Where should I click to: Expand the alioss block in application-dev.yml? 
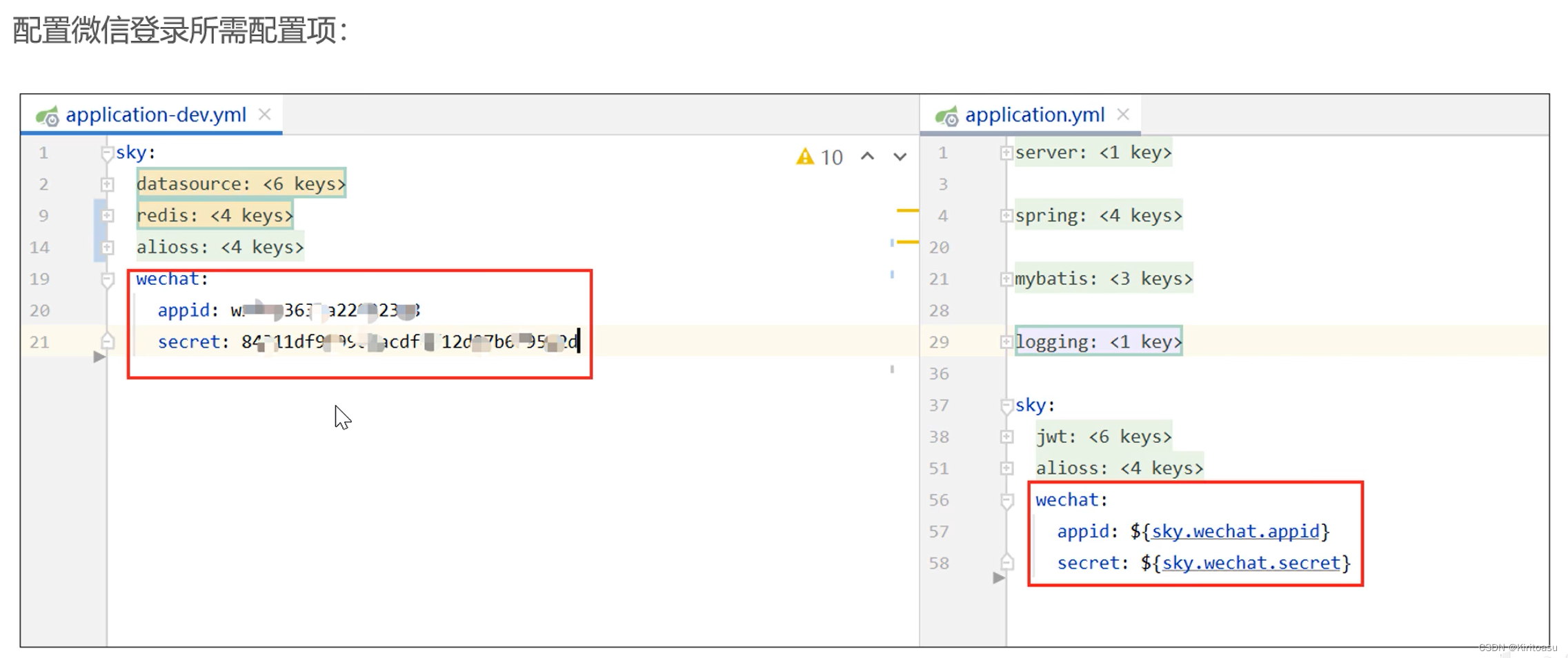(107, 247)
